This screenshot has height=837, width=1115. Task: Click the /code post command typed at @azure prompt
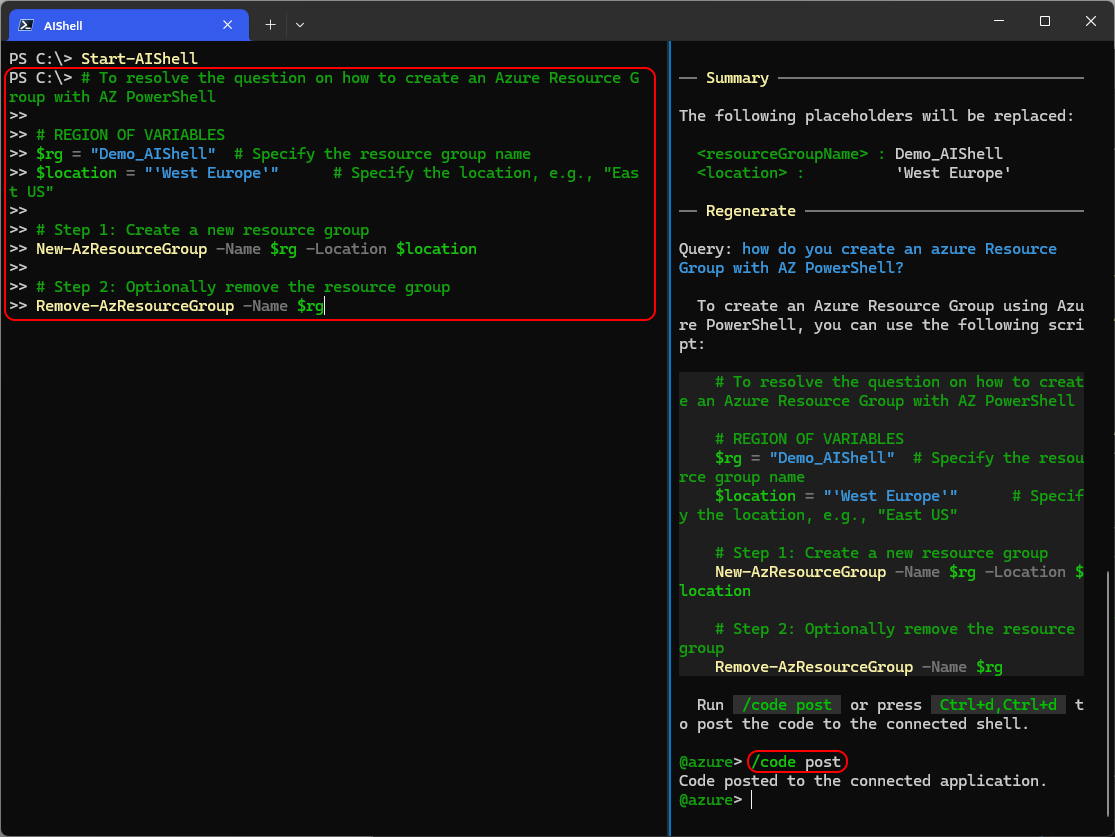[796, 762]
